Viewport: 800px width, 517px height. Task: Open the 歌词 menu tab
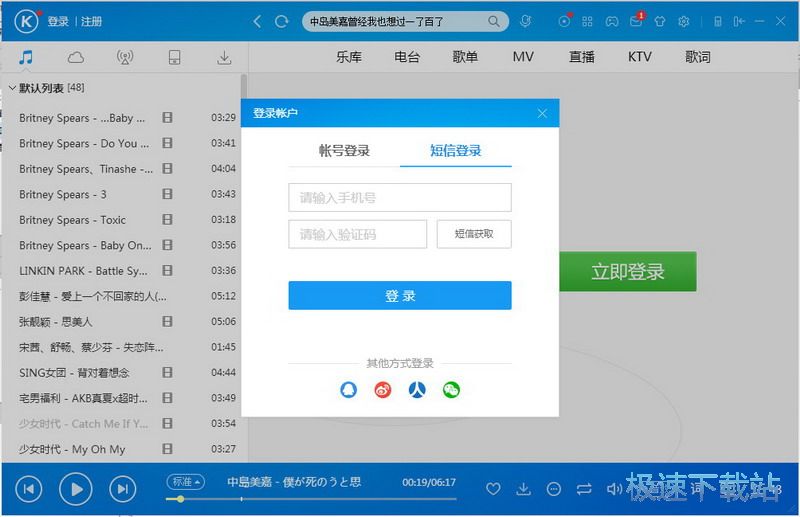(698, 57)
